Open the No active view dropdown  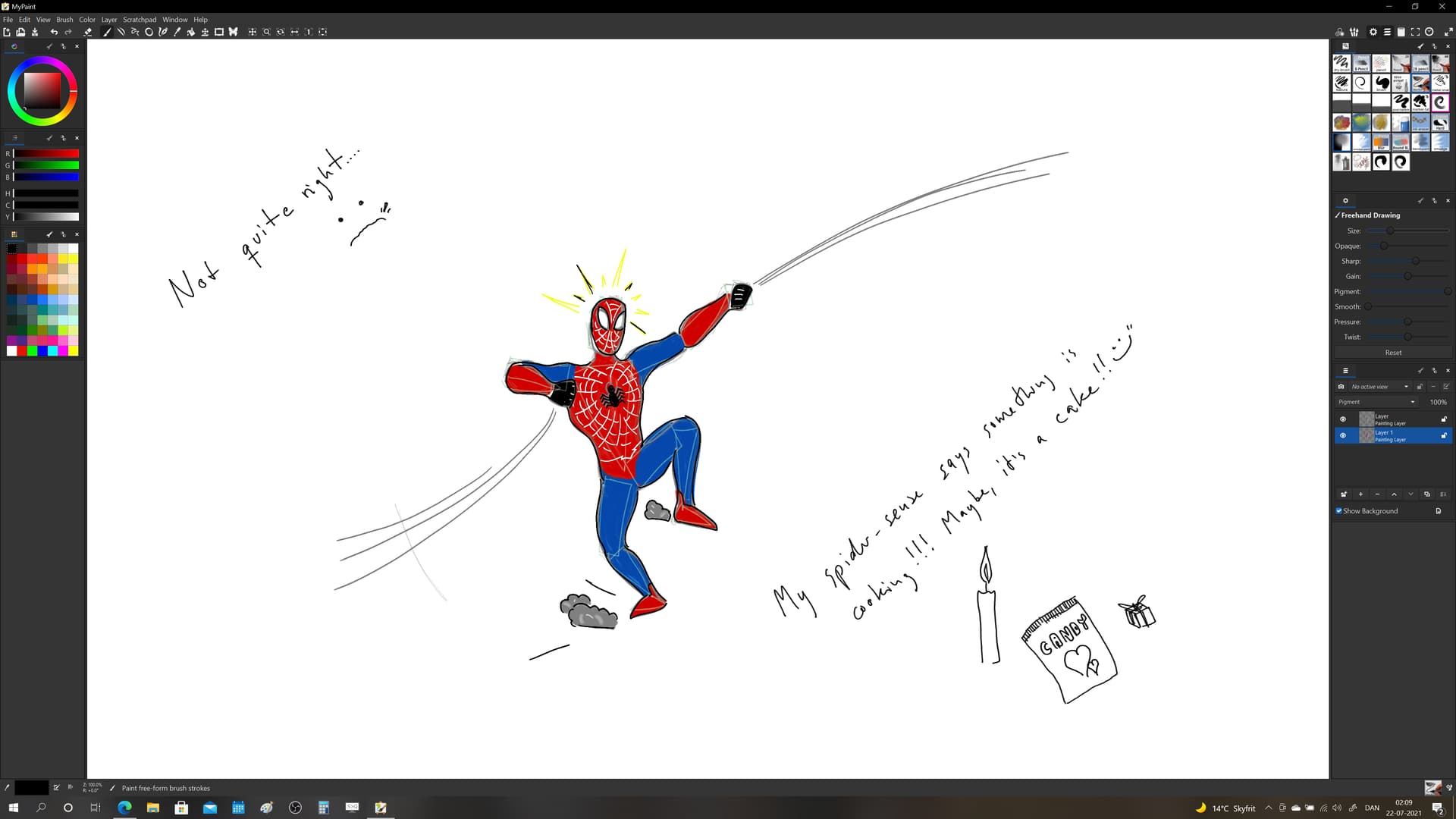1379,387
